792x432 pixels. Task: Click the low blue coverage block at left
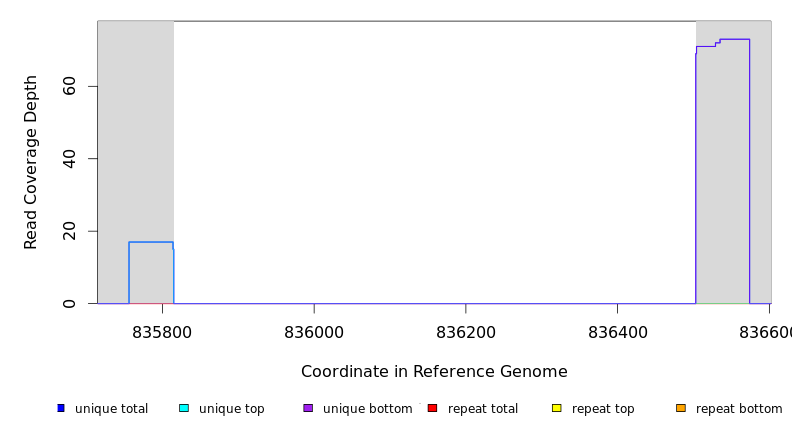(x=151, y=272)
